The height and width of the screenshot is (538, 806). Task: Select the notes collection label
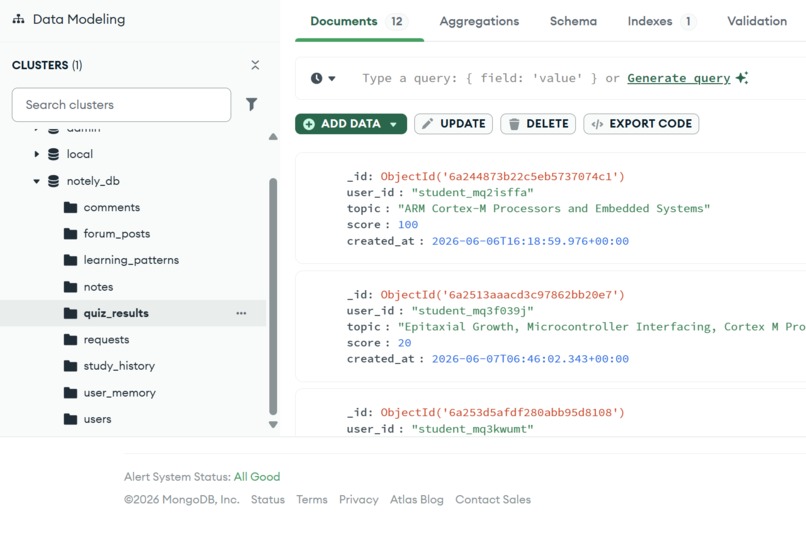click(x=98, y=287)
